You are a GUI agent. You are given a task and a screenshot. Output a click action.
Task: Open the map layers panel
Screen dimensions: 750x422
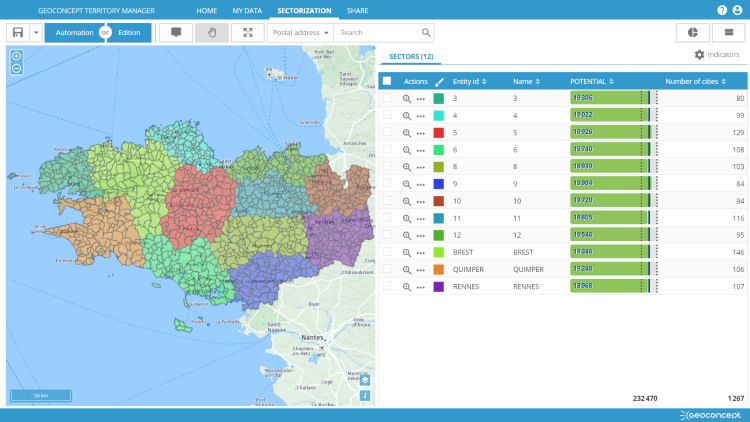click(366, 380)
